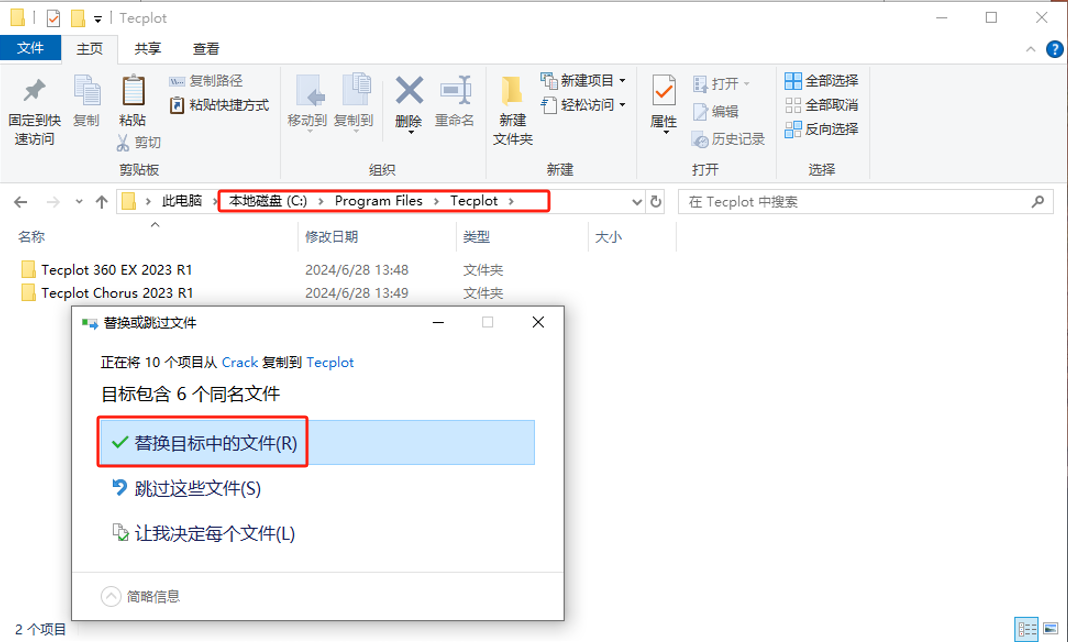Open the Copy to (复制到) menu
This screenshot has height=642, width=1068.
[x=354, y=102]
